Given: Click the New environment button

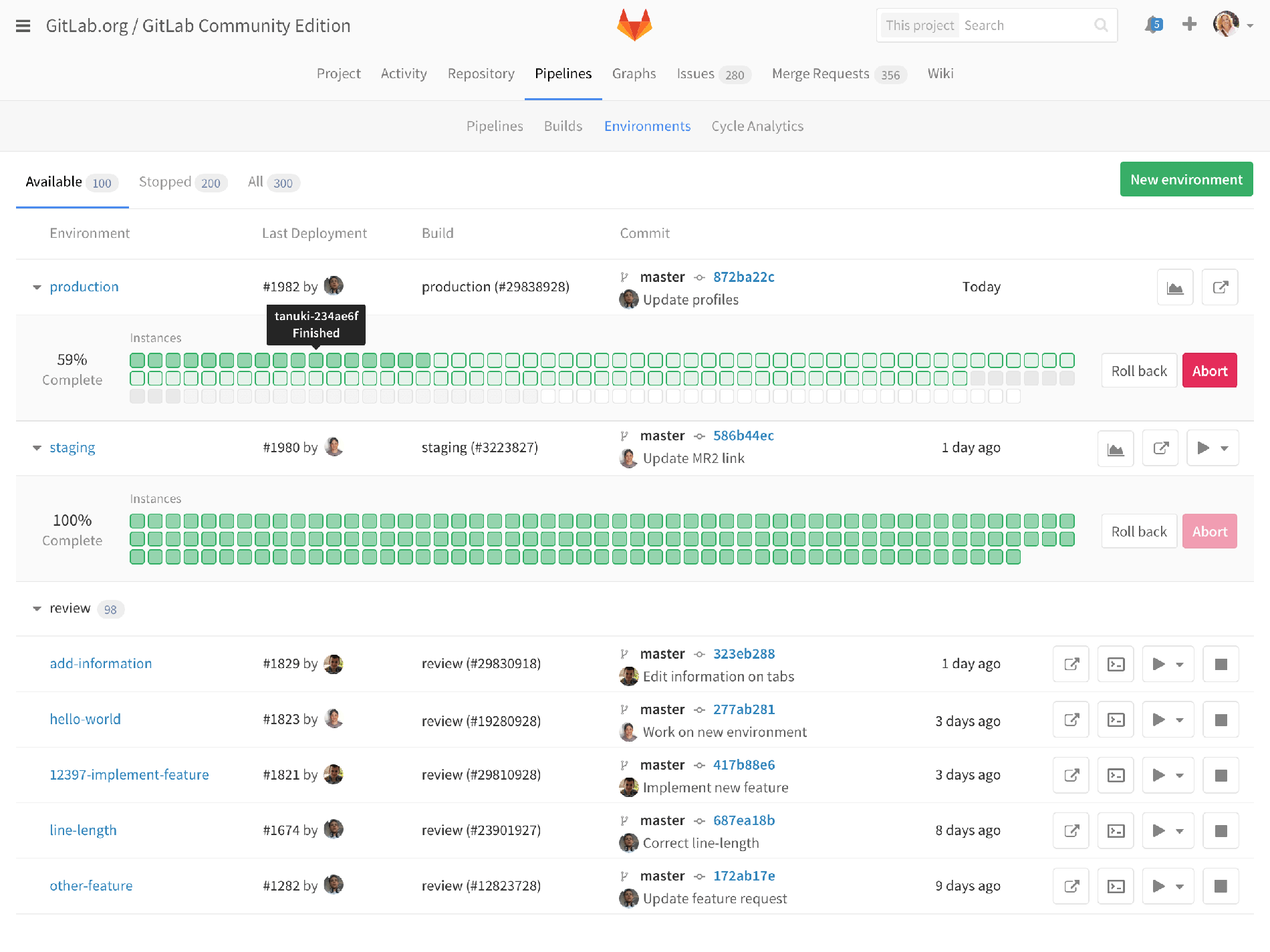Looking at the screenshot, I should pos(1186,179).
